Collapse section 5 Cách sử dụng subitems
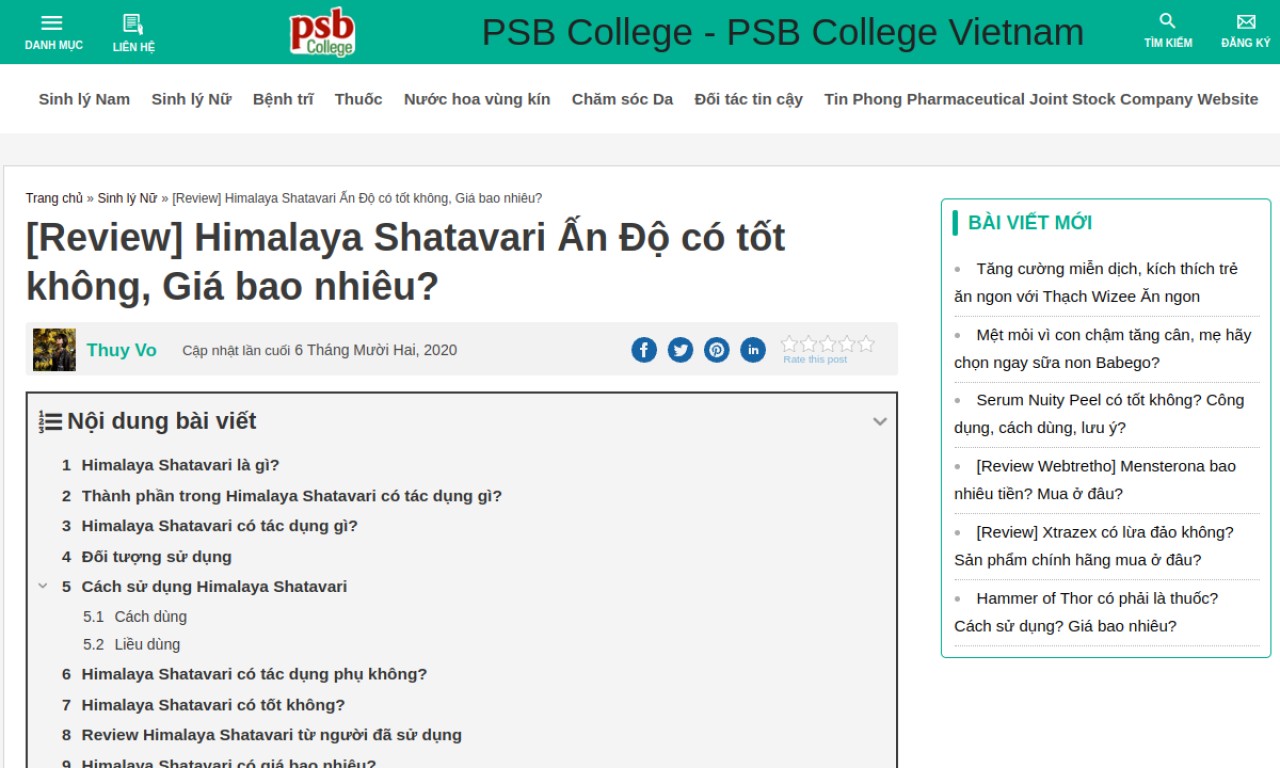The width and height of the screenshot is (1280, 768). pos(43,586)
